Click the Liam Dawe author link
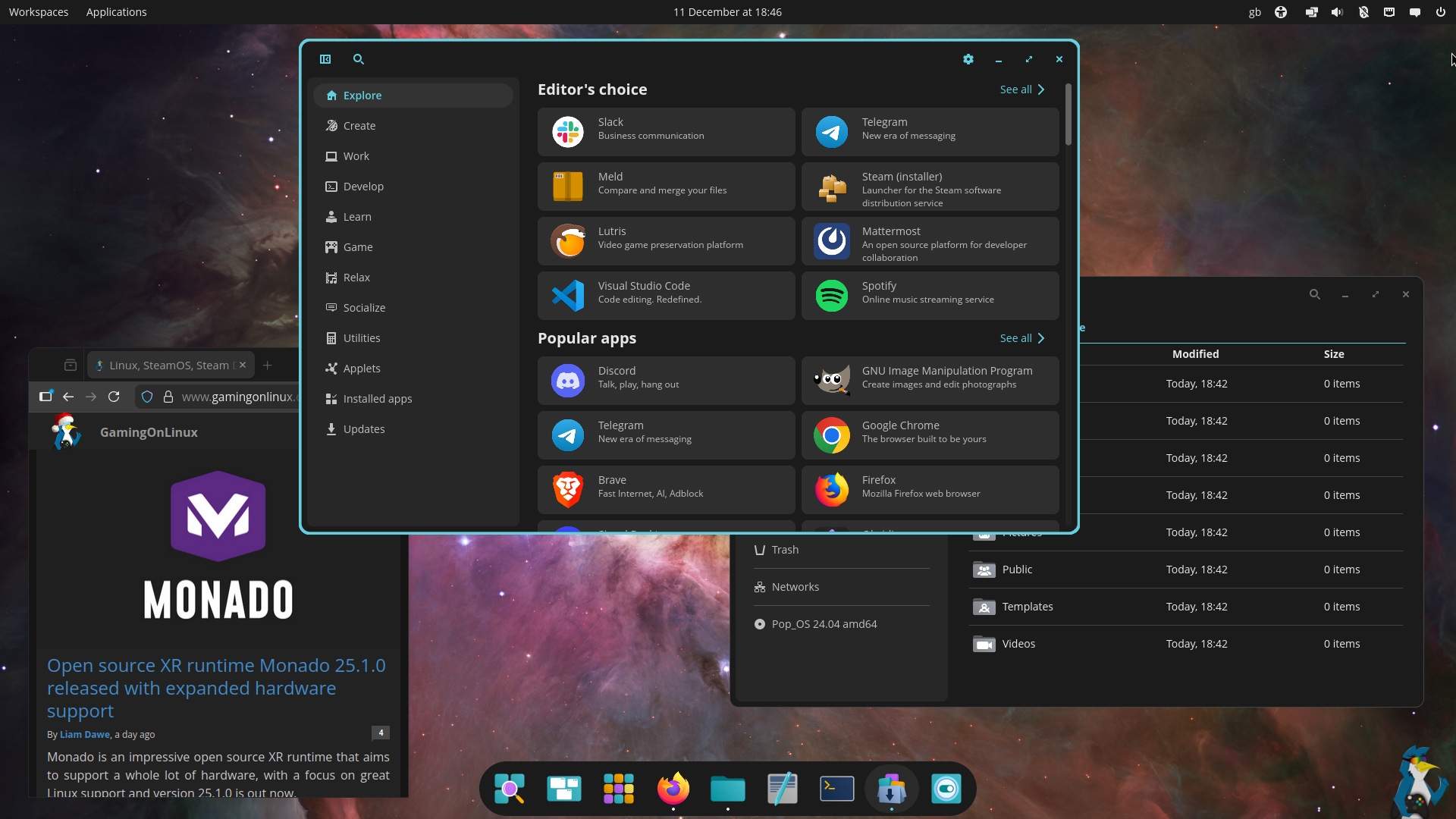1456x819 pixels. coord(85,734)
